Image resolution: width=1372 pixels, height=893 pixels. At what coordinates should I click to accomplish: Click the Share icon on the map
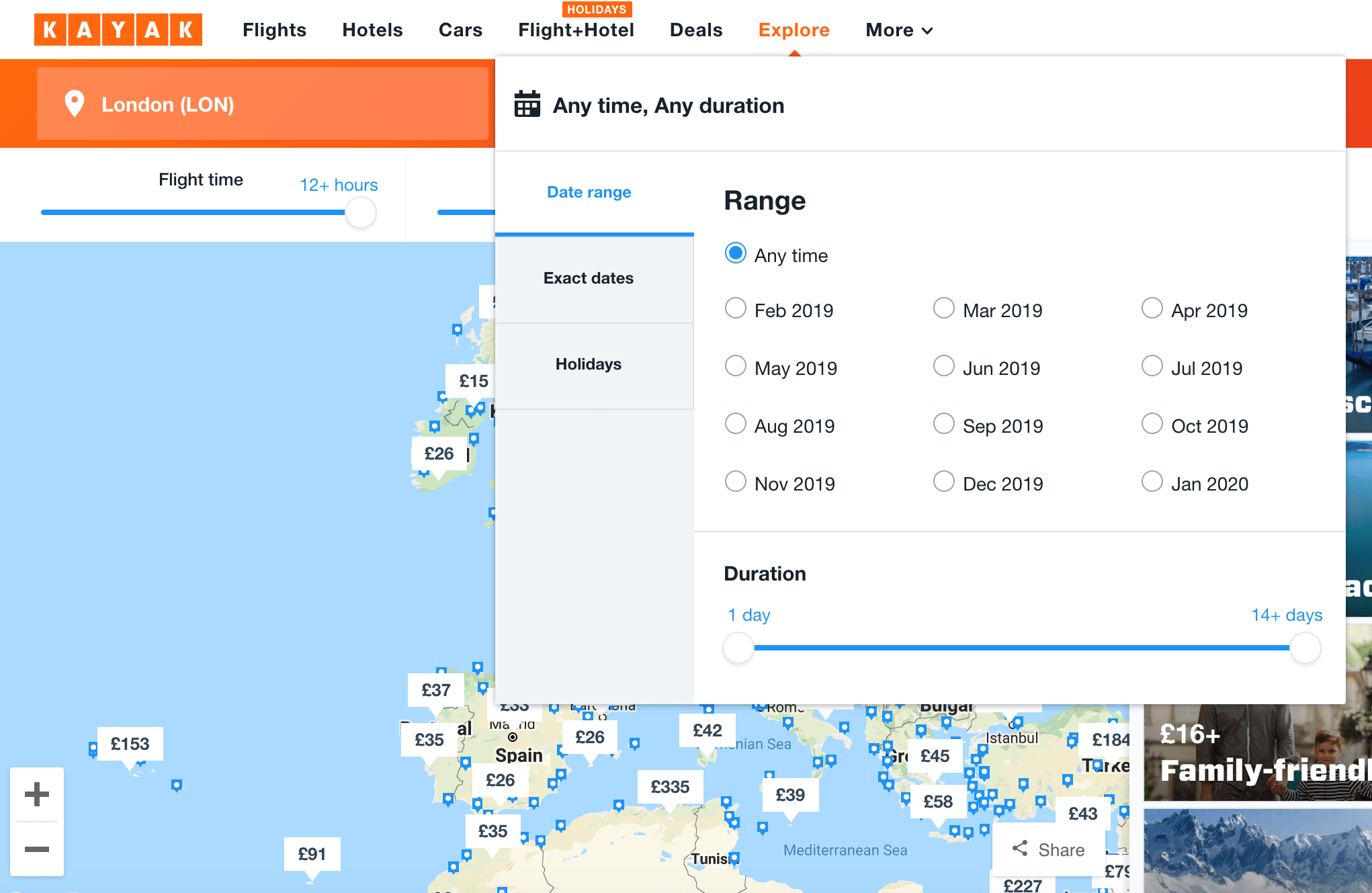(1020, 849)
